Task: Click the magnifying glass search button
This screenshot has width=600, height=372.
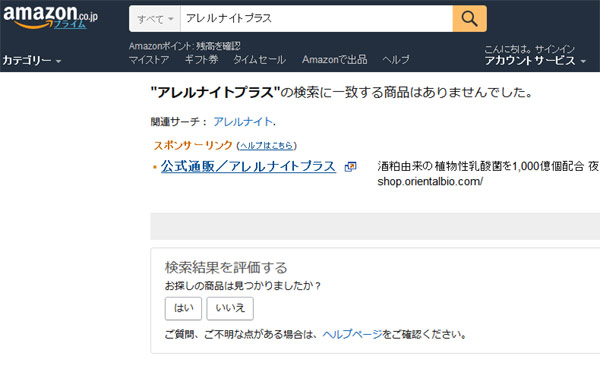Action: (x=470, y=18)
